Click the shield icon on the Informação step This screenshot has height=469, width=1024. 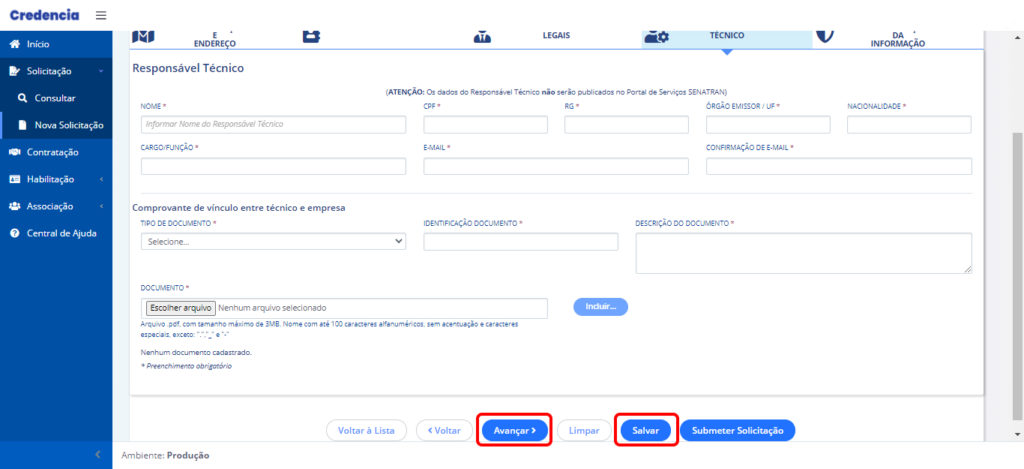click(825, 36)
